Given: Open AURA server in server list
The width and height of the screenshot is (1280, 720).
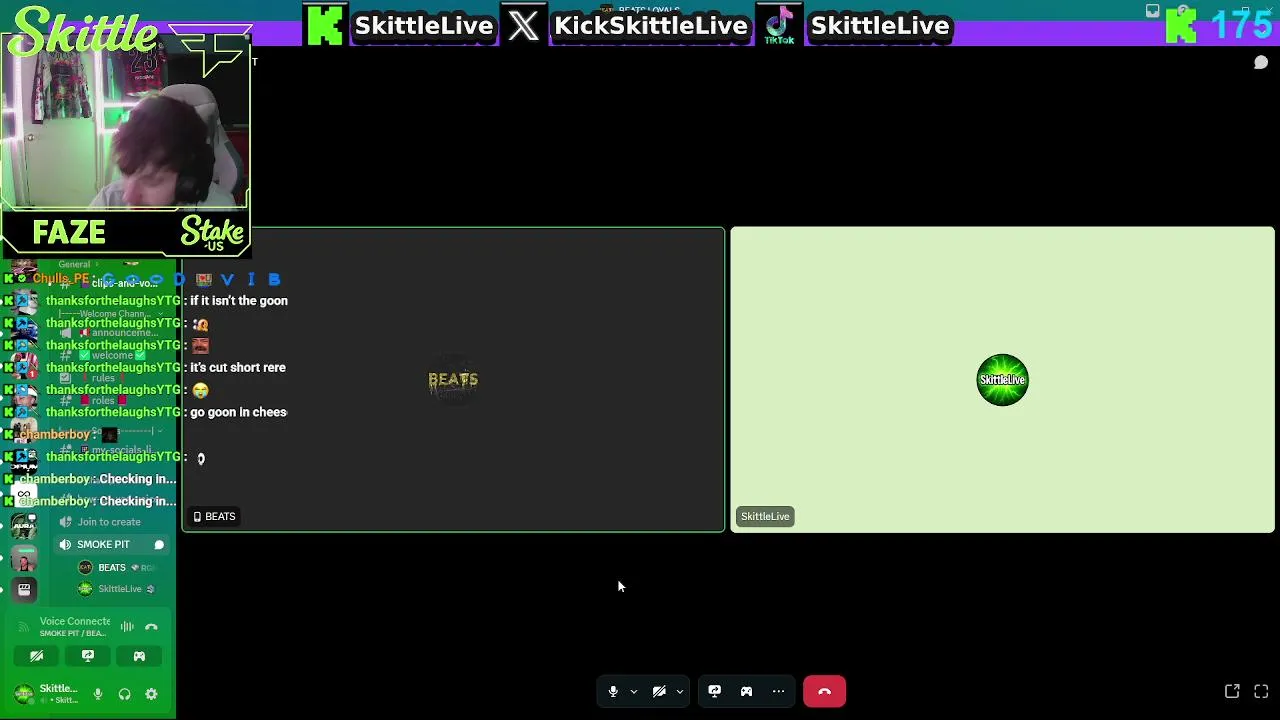Looking at the screenshot, I should coord(24,524).
